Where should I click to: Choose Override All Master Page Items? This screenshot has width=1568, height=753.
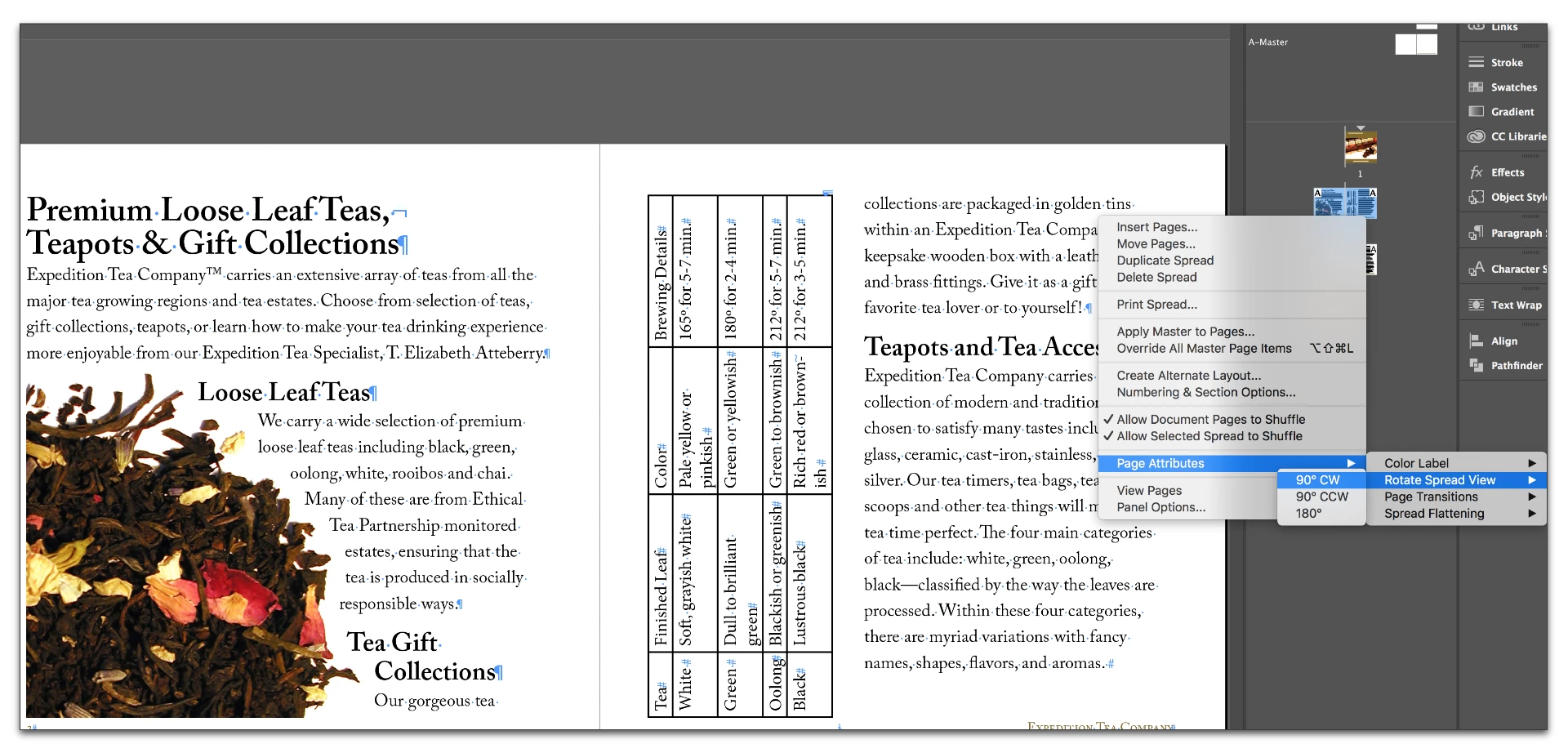pos(1204,349)
